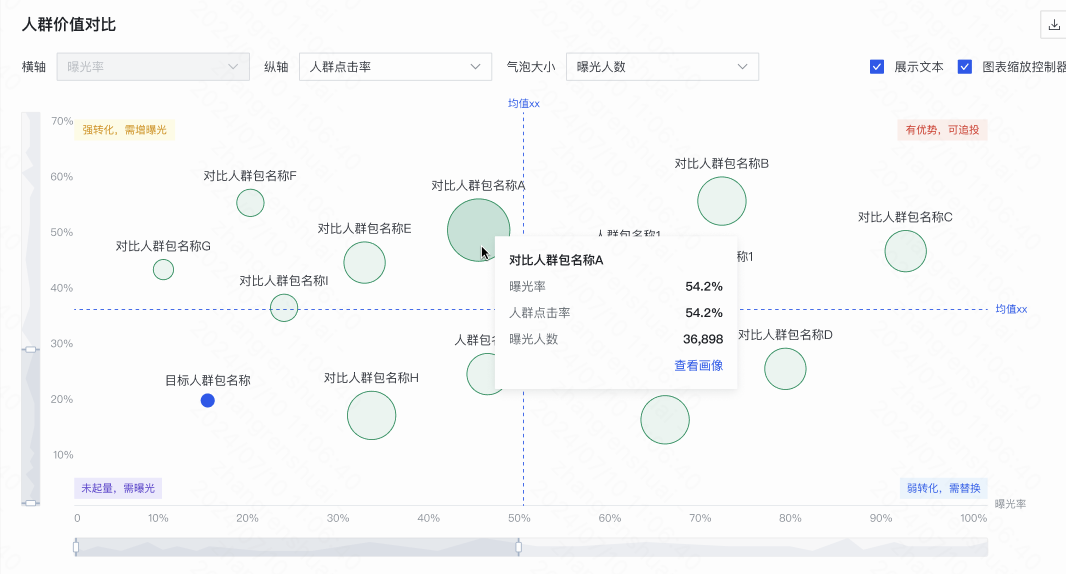Image resolution: width=1066 pixels, height=574 pixels.
Task: Click the horizontal zoom slider right handle
Action: click(x=519, y=547)
